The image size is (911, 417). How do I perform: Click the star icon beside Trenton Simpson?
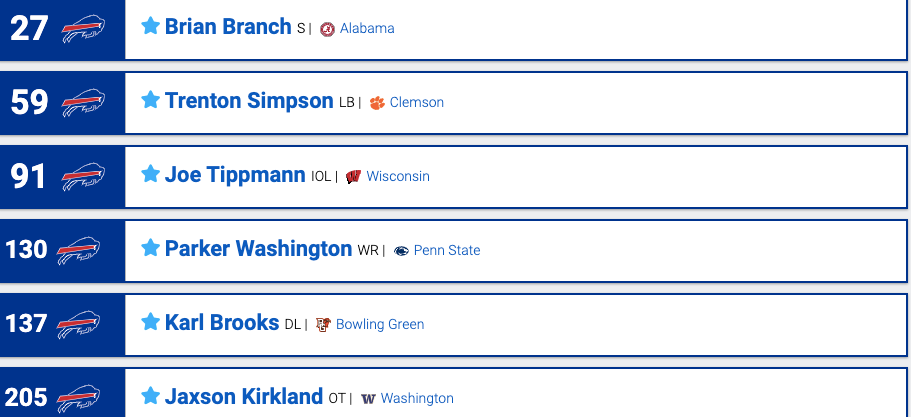pyautogui.click(x=150, y=99)
